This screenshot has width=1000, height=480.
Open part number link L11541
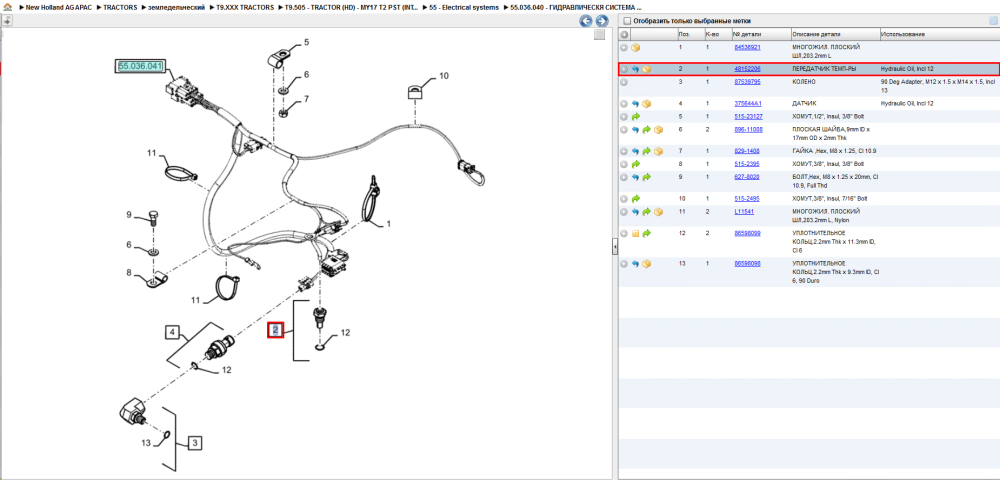coord(744,212)
